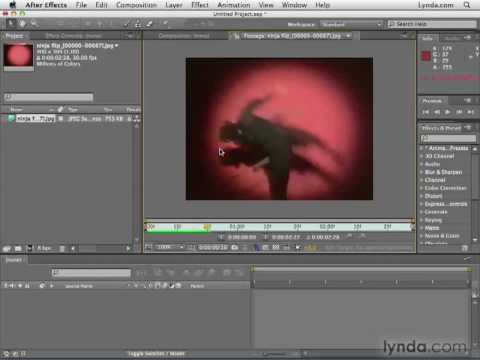Open the Apple menu

12,5
